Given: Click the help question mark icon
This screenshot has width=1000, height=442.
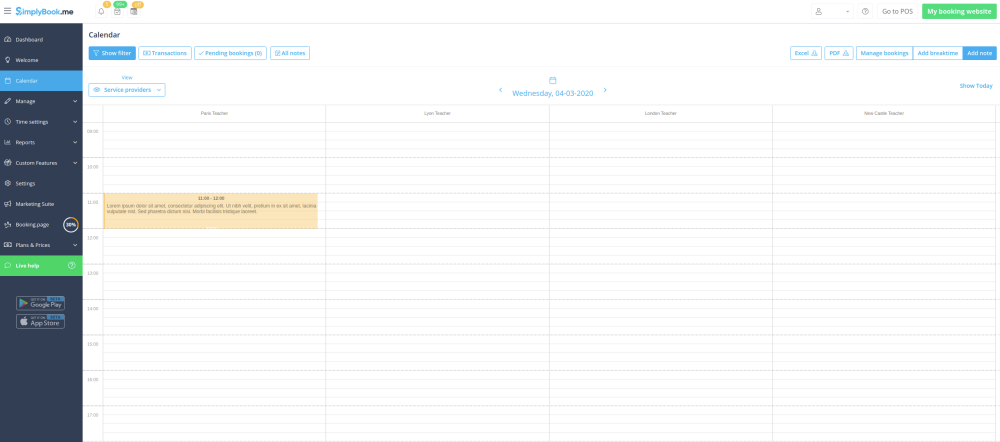Looking at the screenshot, I should [x=865, y=12].
